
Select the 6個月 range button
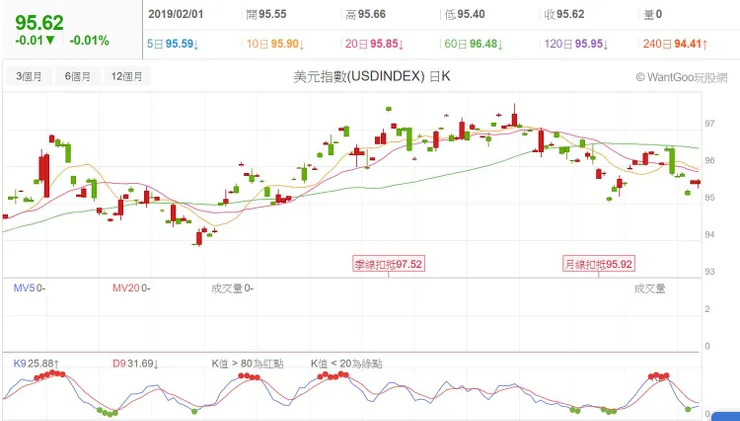click(78, 76)
